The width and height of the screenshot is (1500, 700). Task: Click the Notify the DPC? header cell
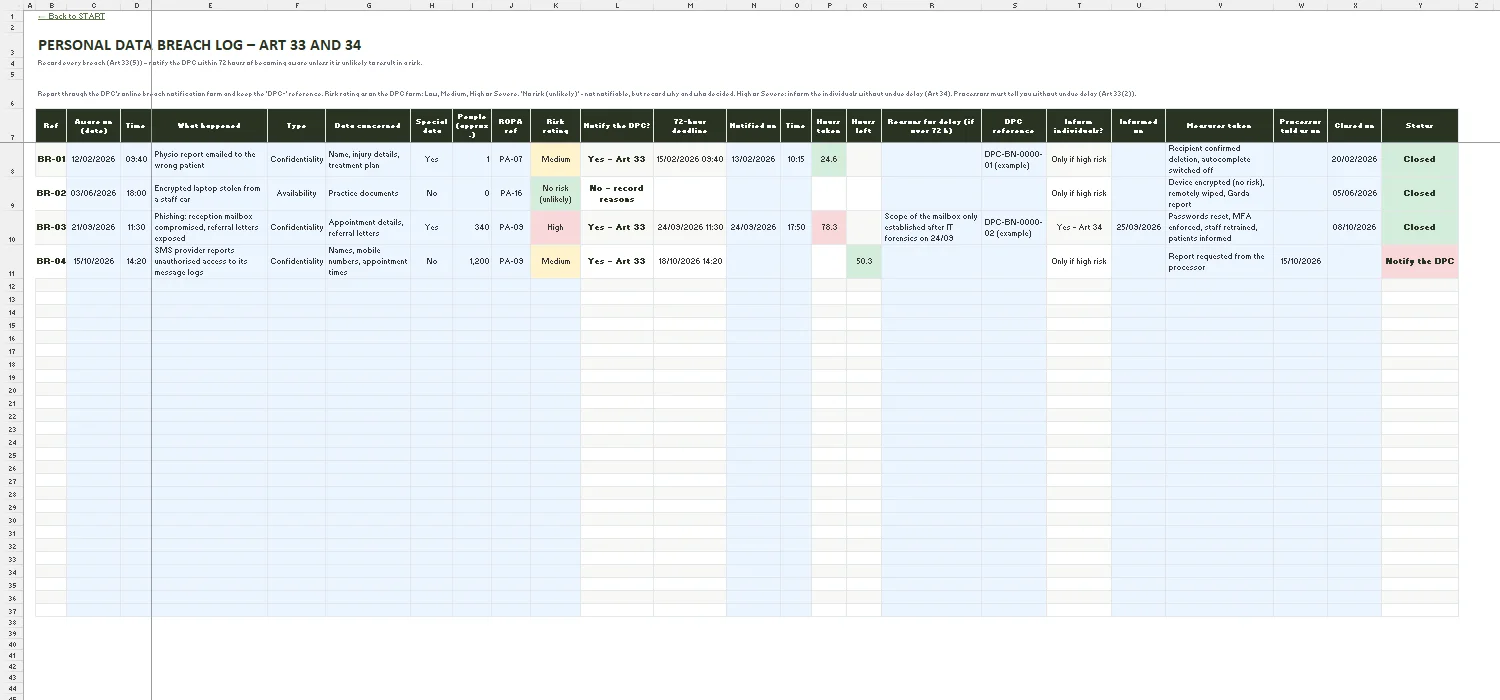pyautogui.click(x=616, y=126)
